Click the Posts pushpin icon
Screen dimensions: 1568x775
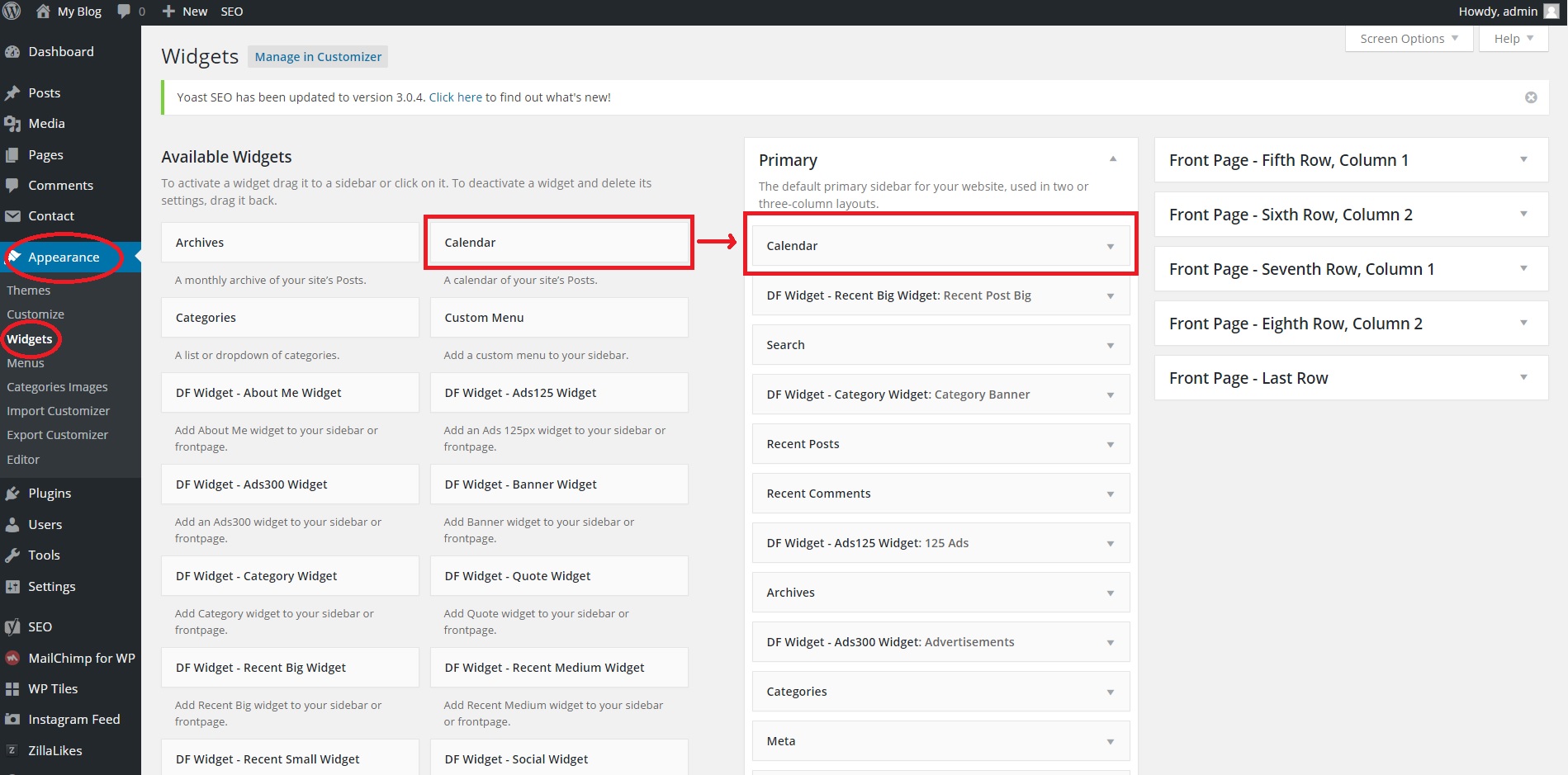12,93
